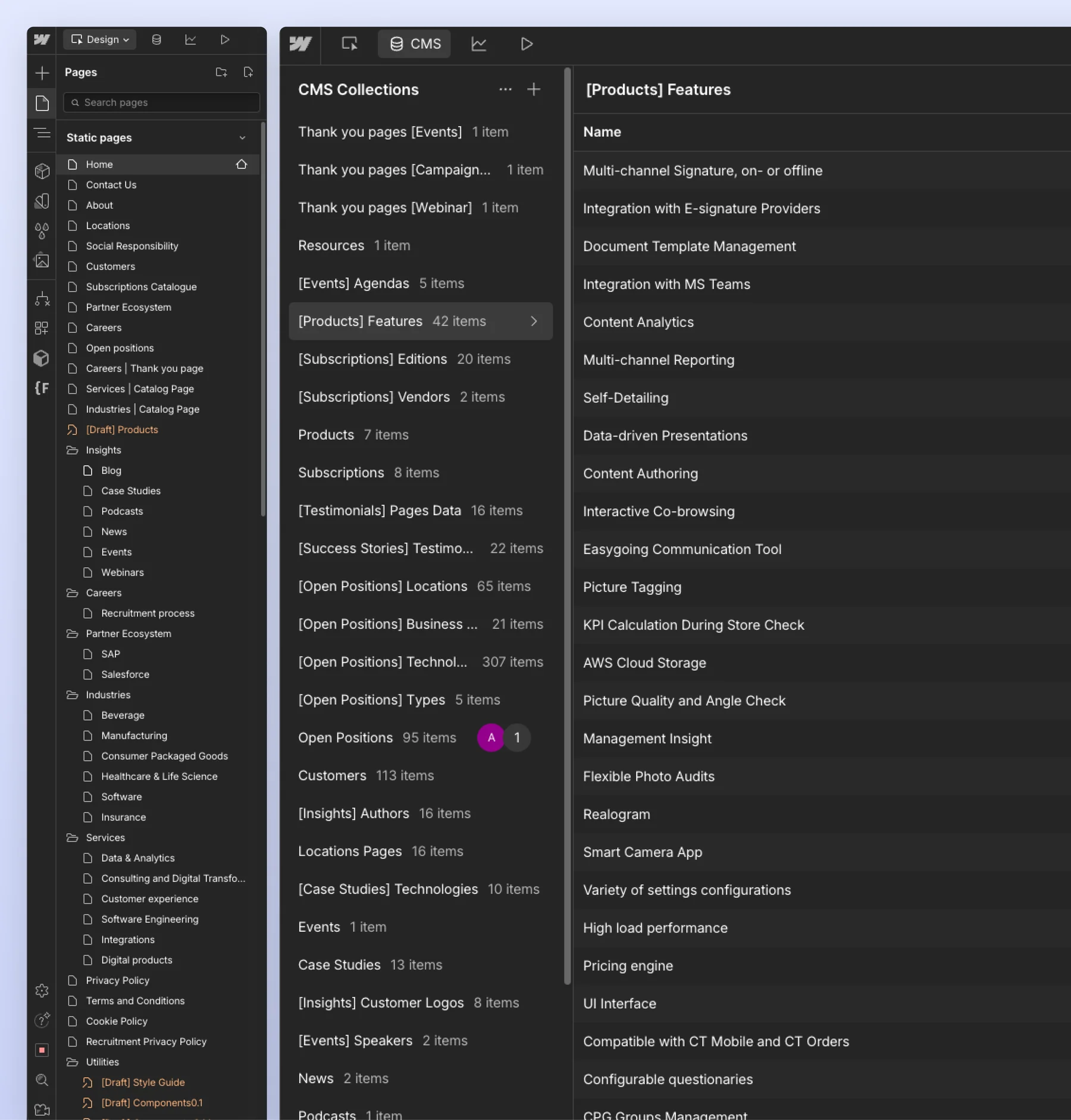Collapse the Industries folder
The width and height of the screenshot is (1071, 1120).
[x=73, y=694]
